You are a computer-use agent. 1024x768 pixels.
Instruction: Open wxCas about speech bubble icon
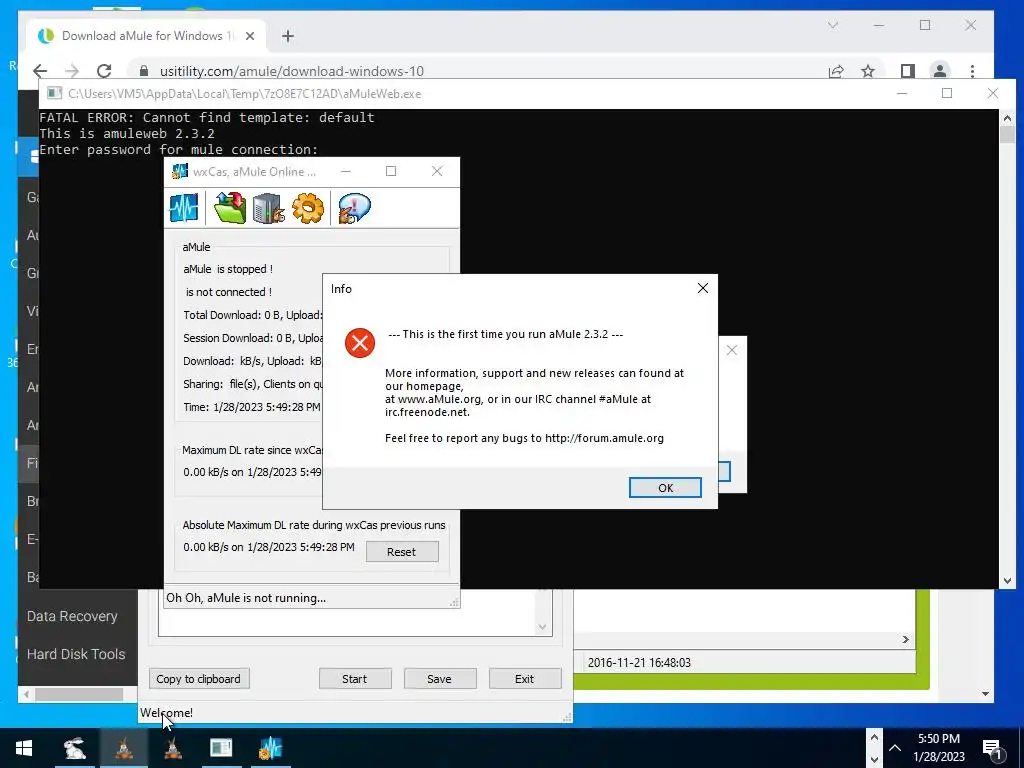[355, 208]
